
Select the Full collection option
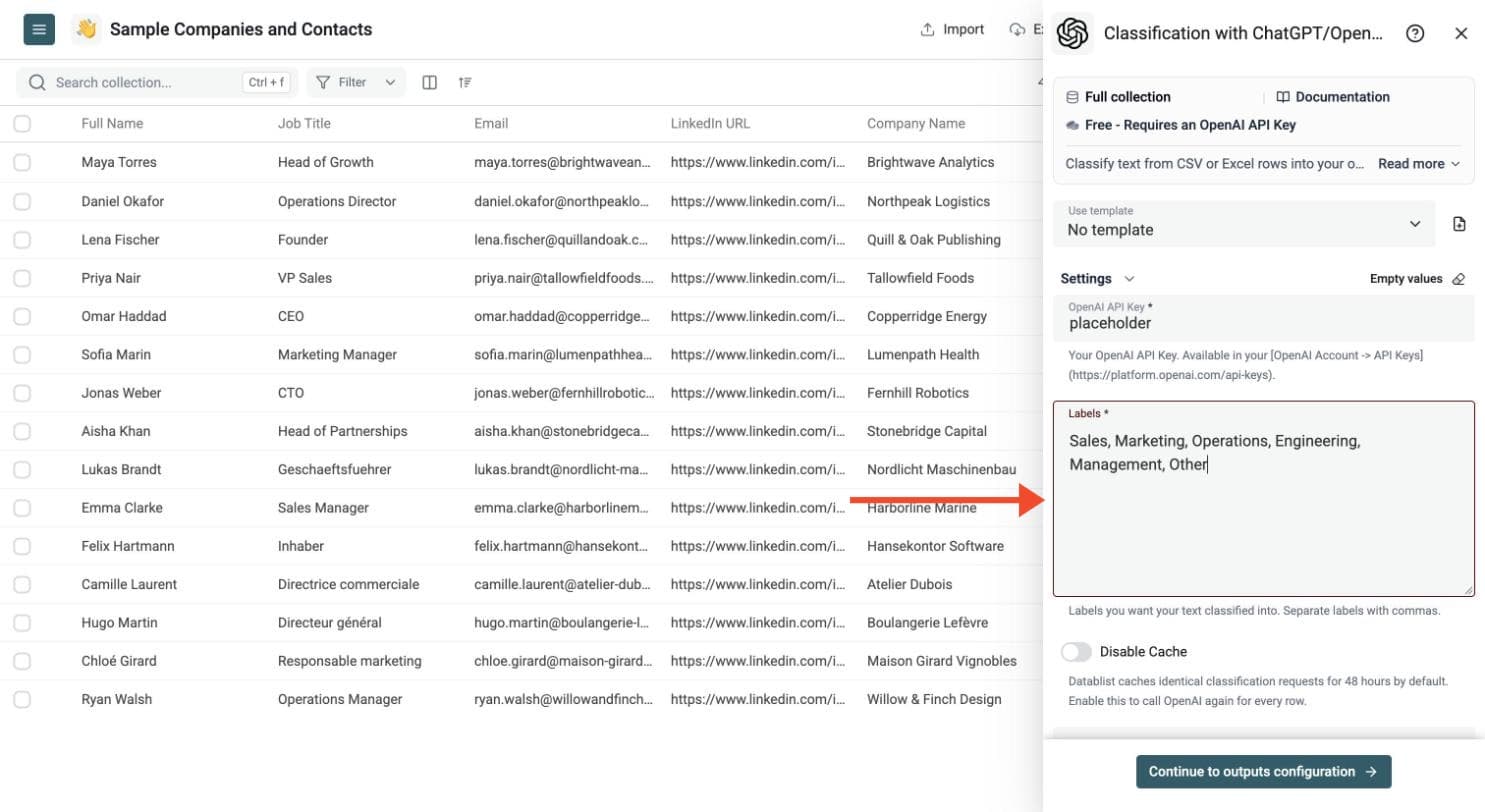click(1118, 97)
